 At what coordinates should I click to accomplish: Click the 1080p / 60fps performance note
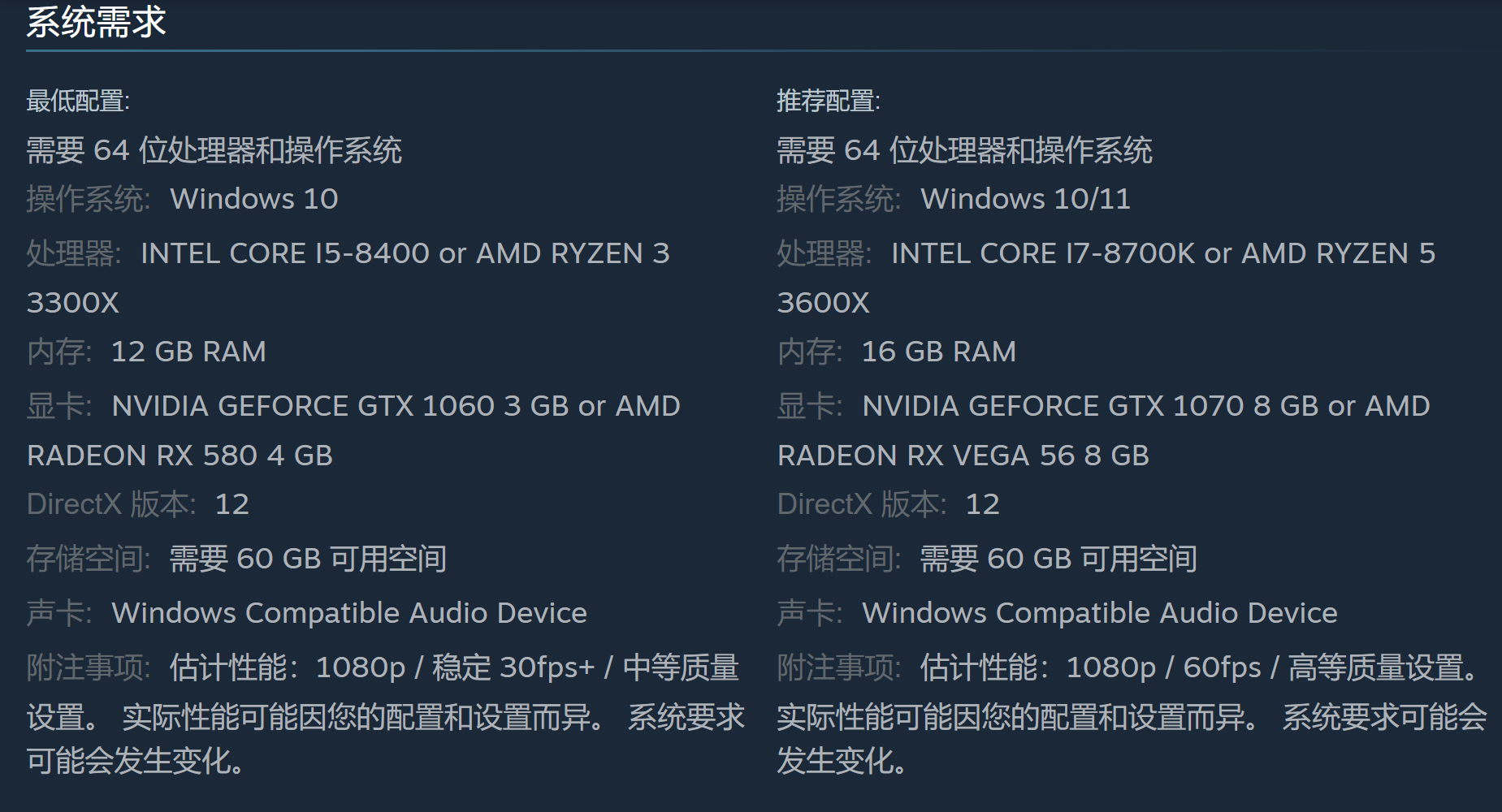[1163, 667]
